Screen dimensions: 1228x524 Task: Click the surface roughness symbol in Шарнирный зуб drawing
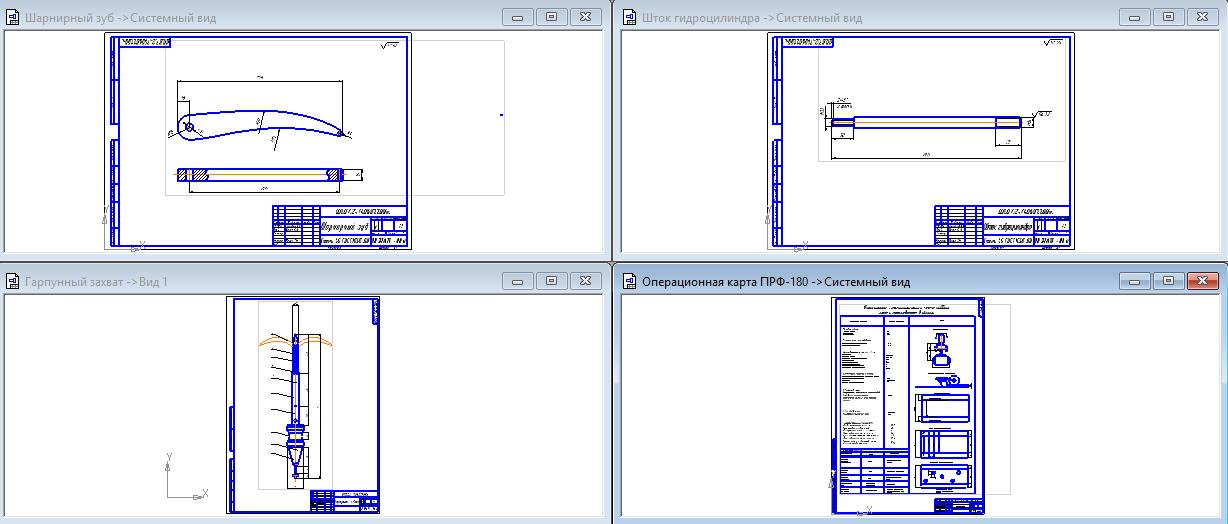pos(391,44)
